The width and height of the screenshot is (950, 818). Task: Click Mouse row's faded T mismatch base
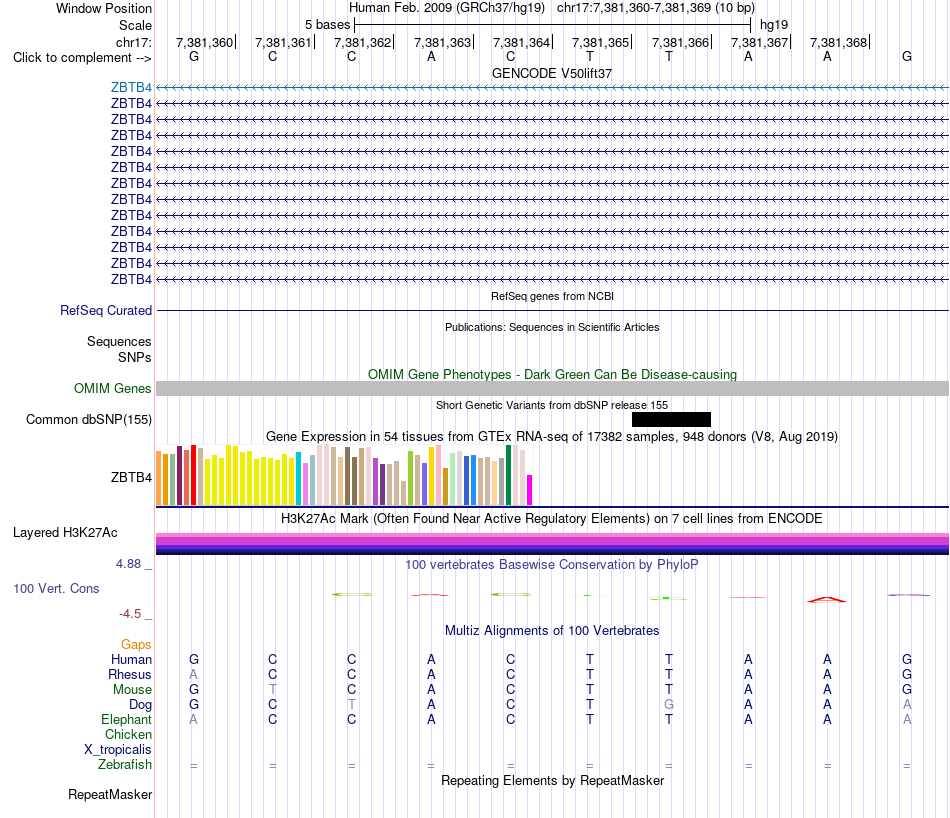tap(273, 690)
